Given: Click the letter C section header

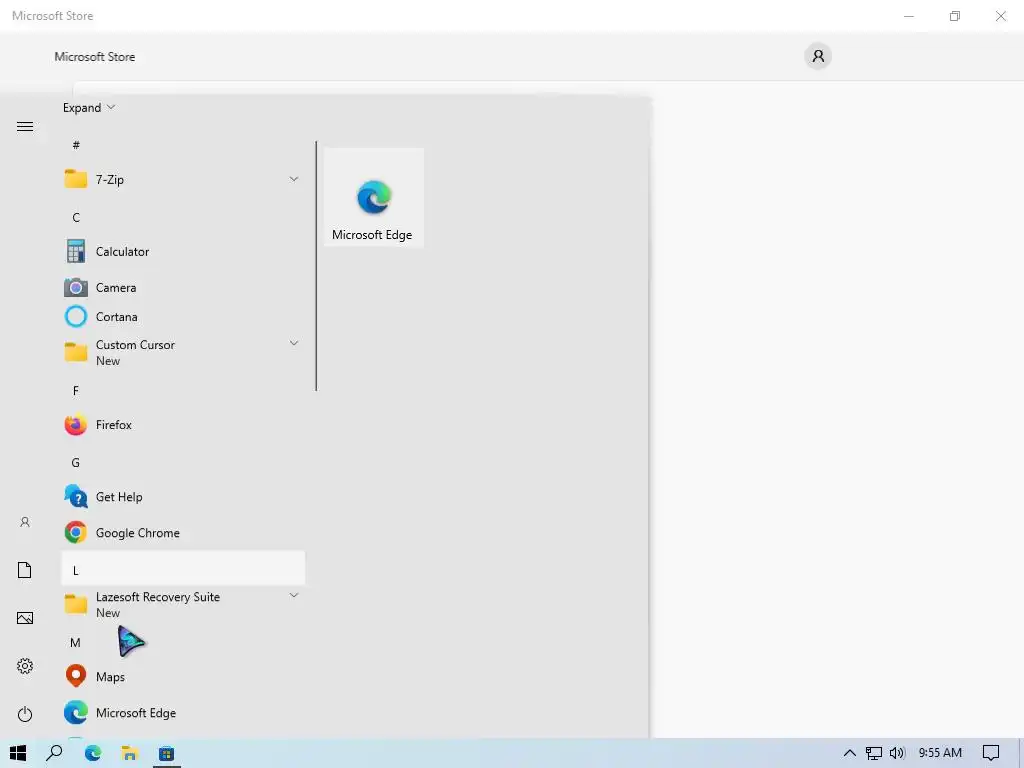Looking at the screenshot, I should coord(76,217).
